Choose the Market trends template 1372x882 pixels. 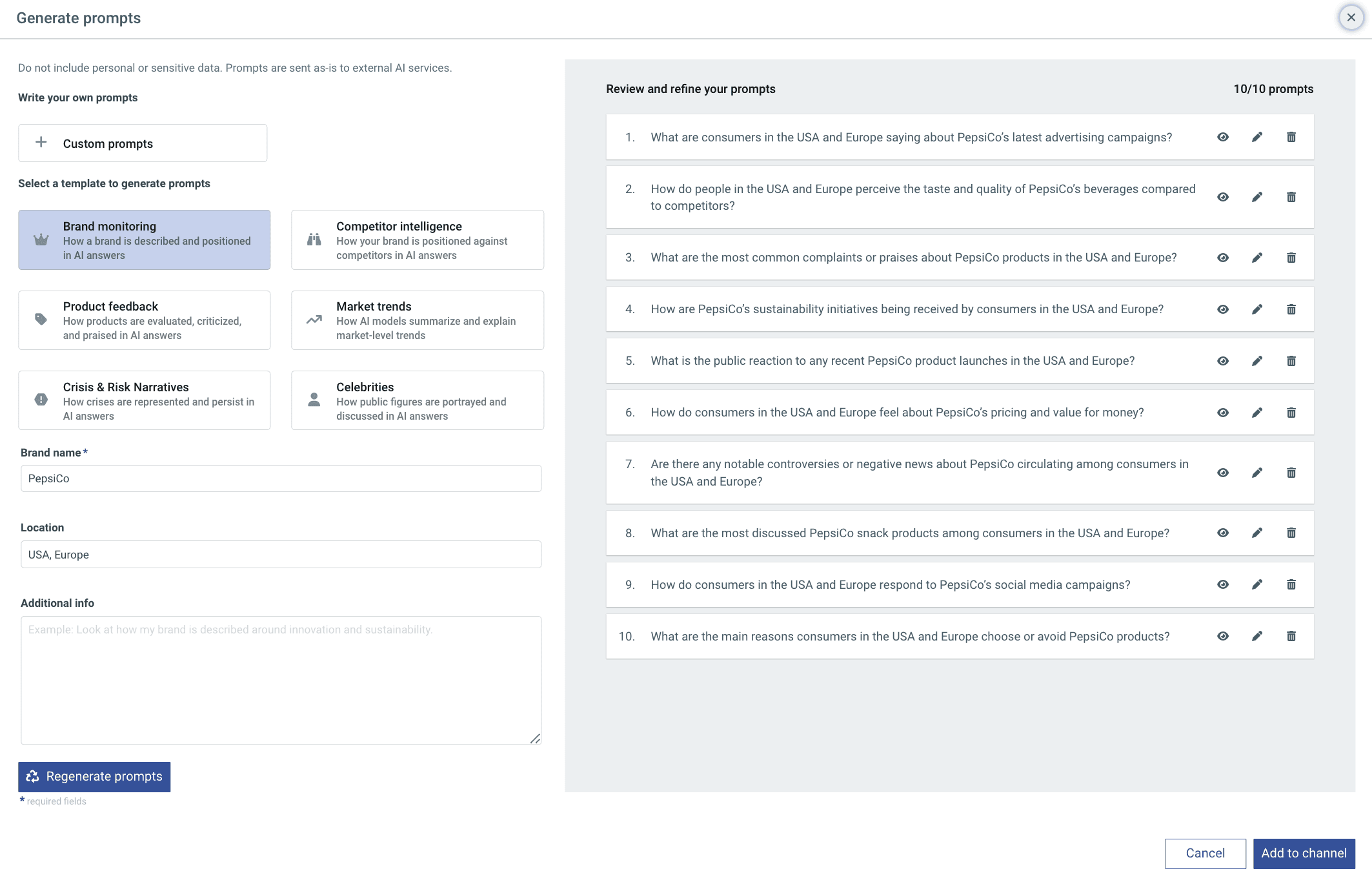(x=417, y=320)
